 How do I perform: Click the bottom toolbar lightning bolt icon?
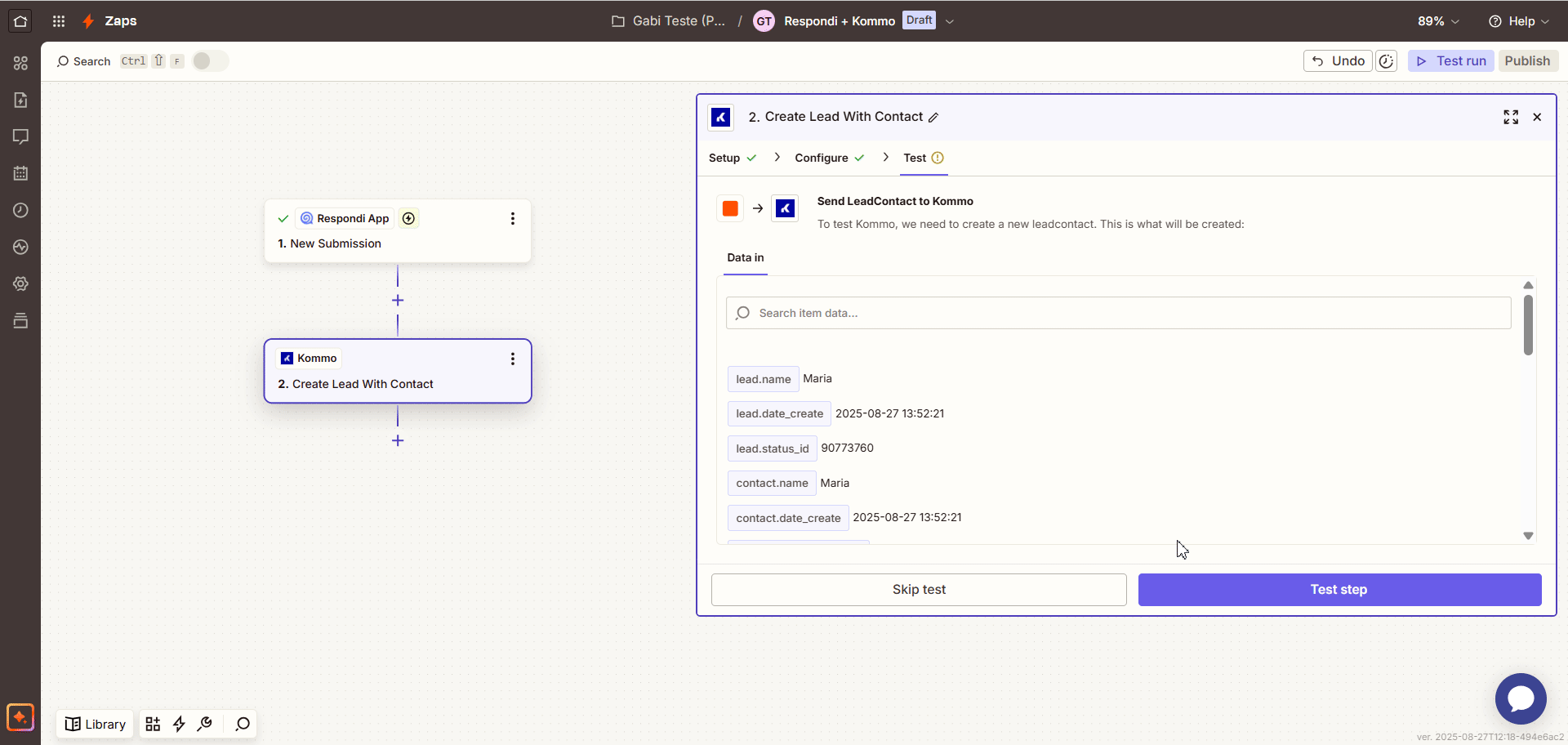point(179,724)
